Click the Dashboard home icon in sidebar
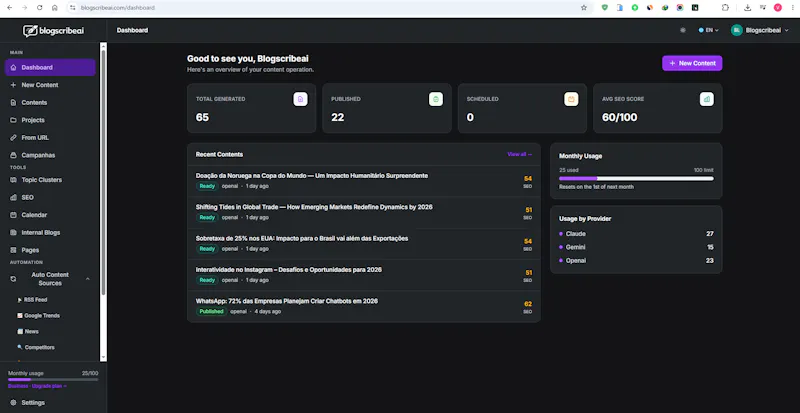This screenshot has height=413, width=800. pyautogui.click(x=13, y=67)
